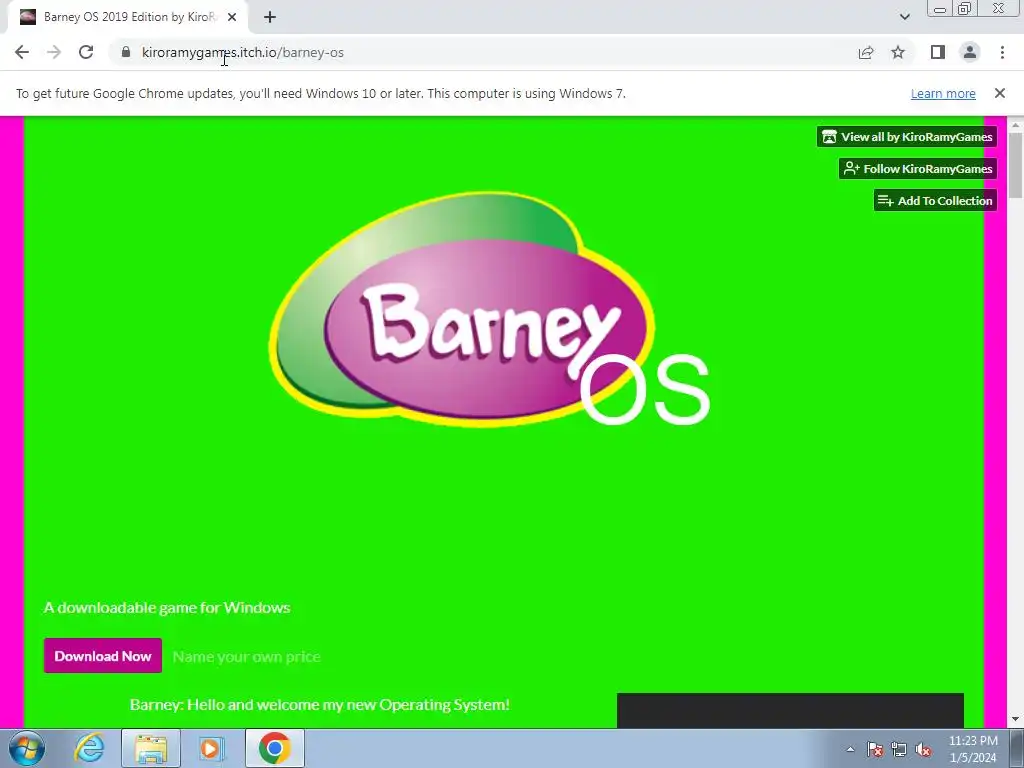
Task: Open the taskbar clock and date
Action: click(x=973, y=749)
